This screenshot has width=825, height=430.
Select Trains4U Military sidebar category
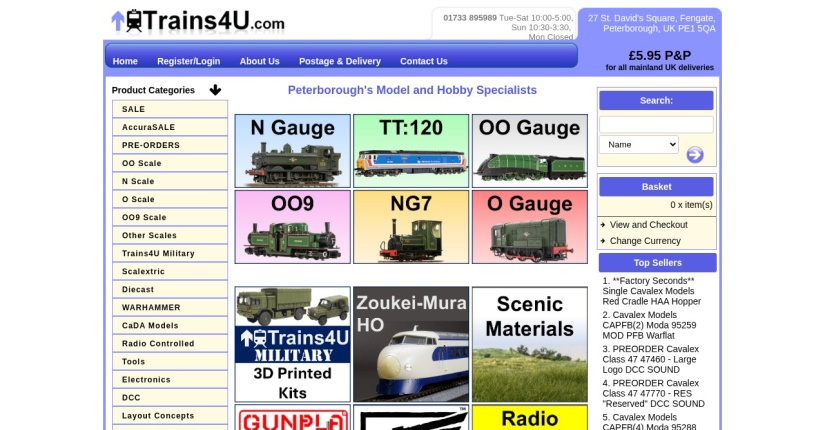(170, 253)
